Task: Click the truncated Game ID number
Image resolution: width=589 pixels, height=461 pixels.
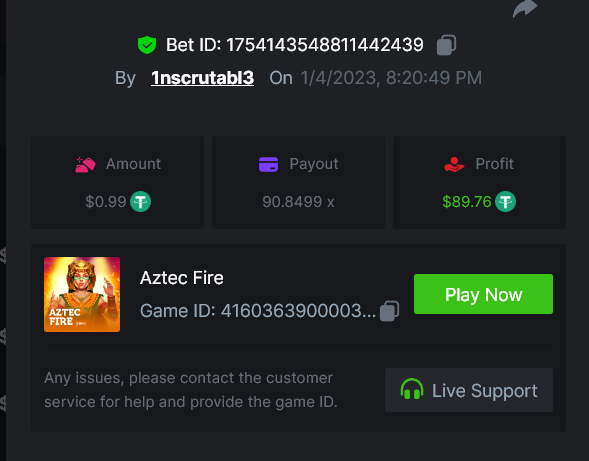Action: [298, 311]
